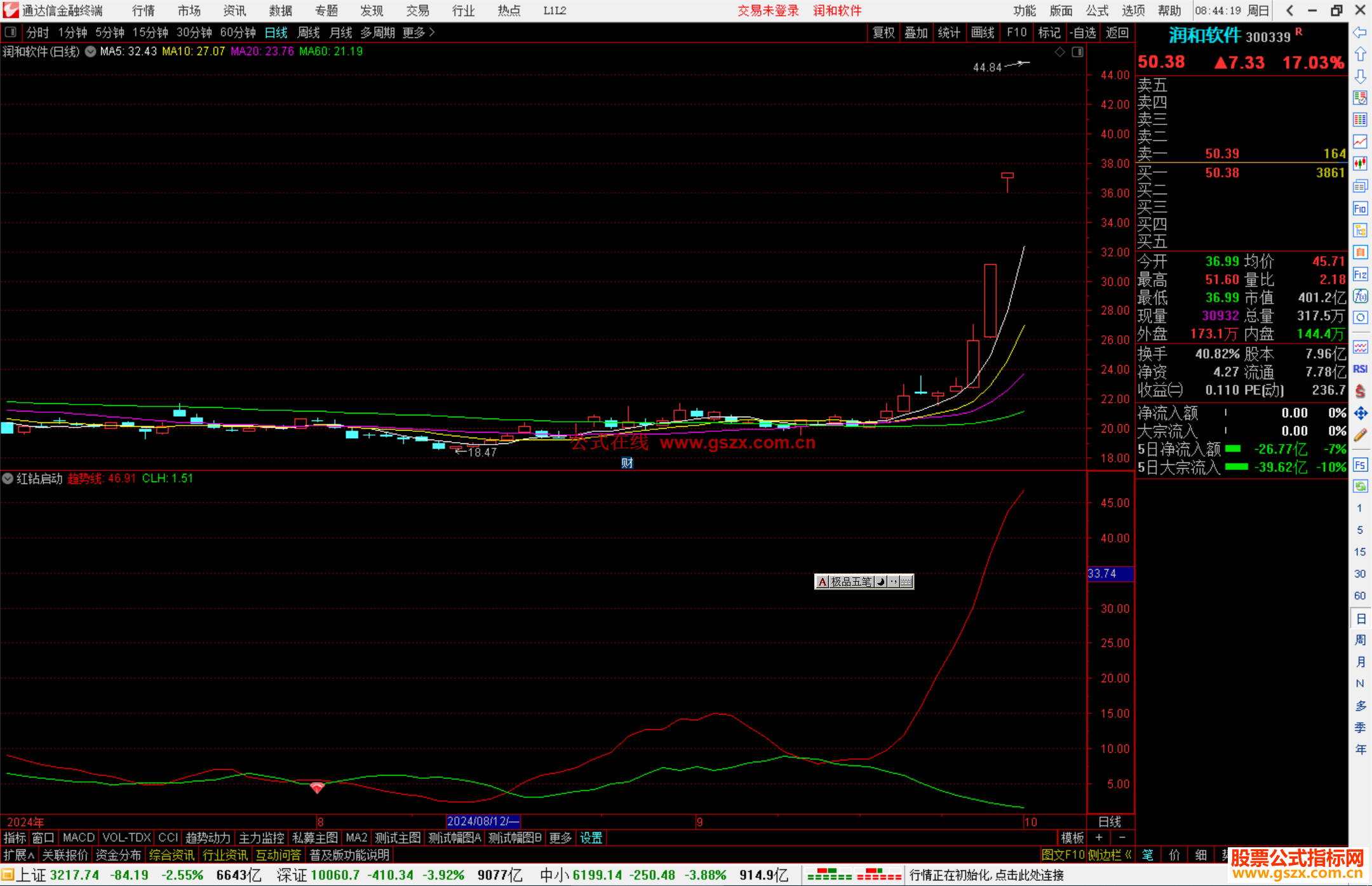Viewport: 1372px width, 886px height.
Task: Click the − zoom-out chart button
Action: (x=1122, y=838)
